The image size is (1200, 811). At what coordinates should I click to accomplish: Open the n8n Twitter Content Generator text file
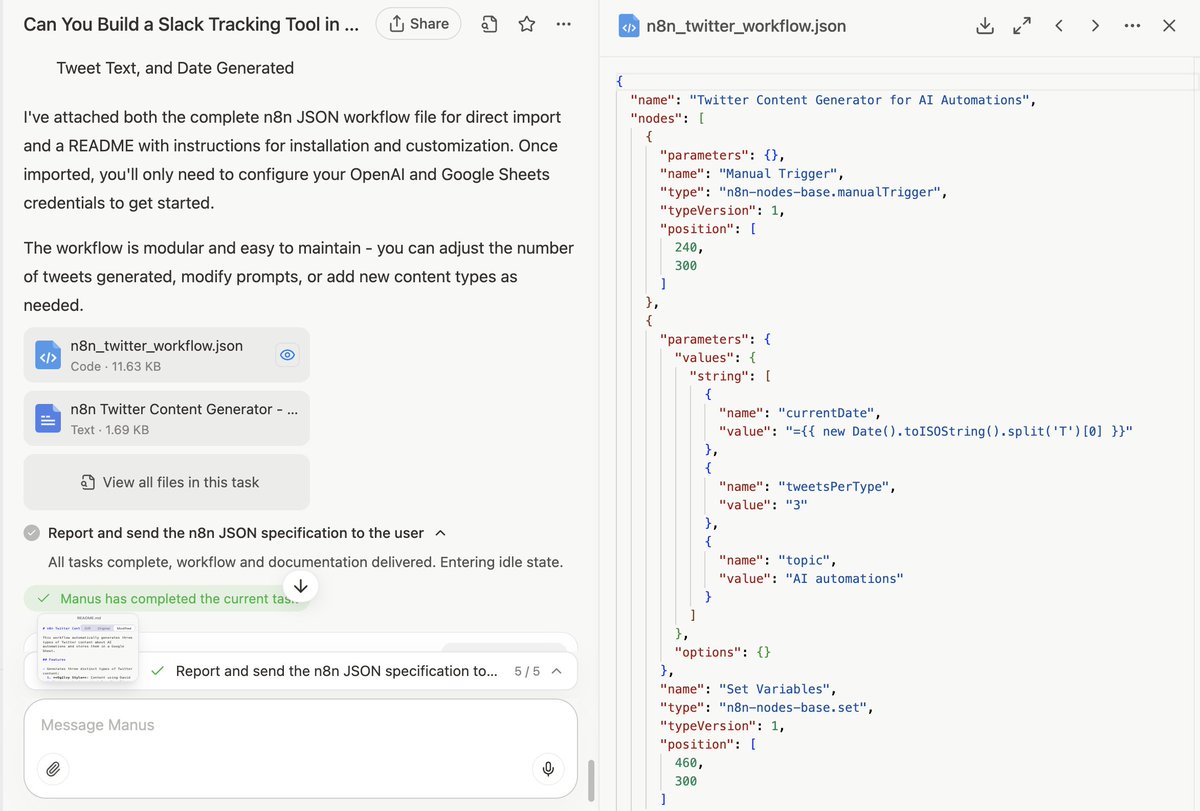pos(166,418)
